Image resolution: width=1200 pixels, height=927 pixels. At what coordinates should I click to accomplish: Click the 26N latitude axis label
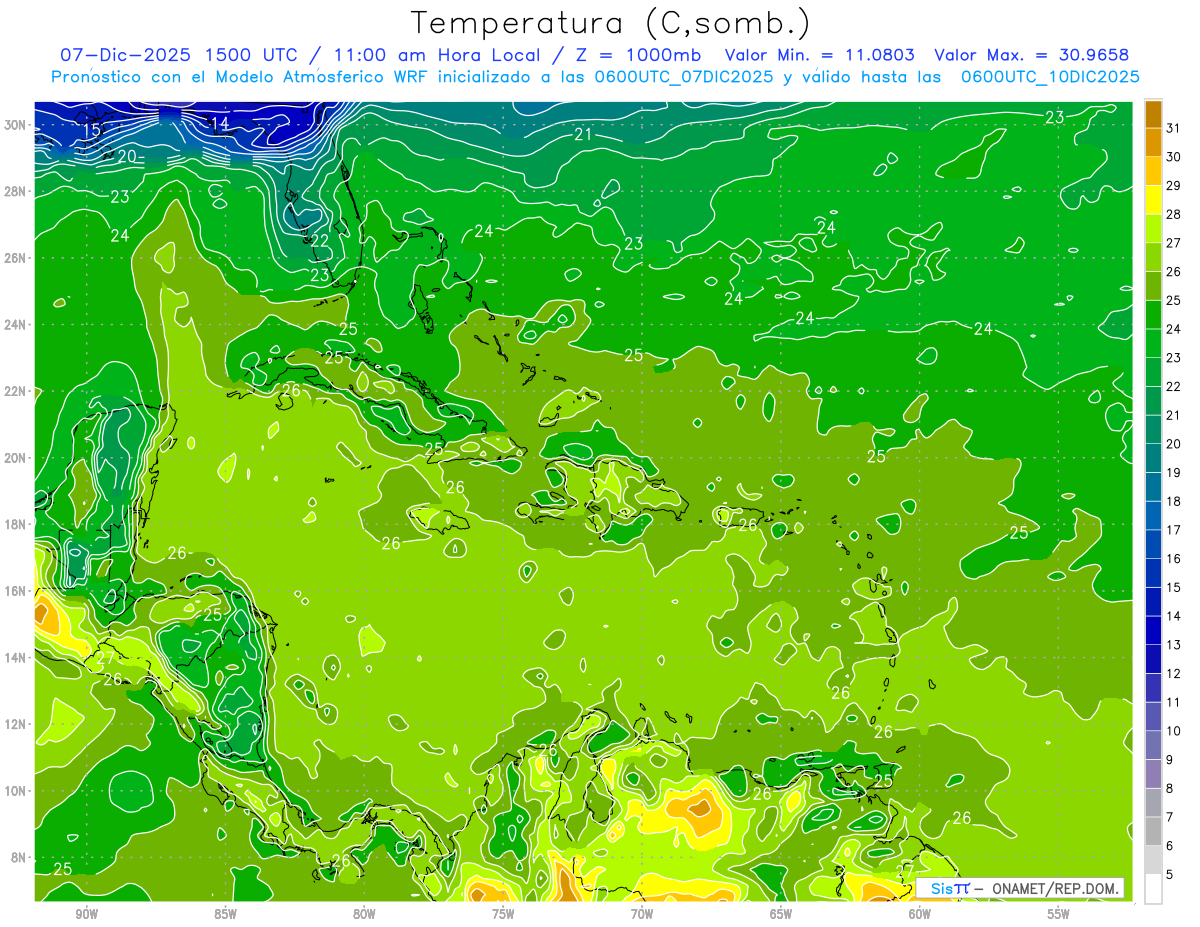coord(16,258)
